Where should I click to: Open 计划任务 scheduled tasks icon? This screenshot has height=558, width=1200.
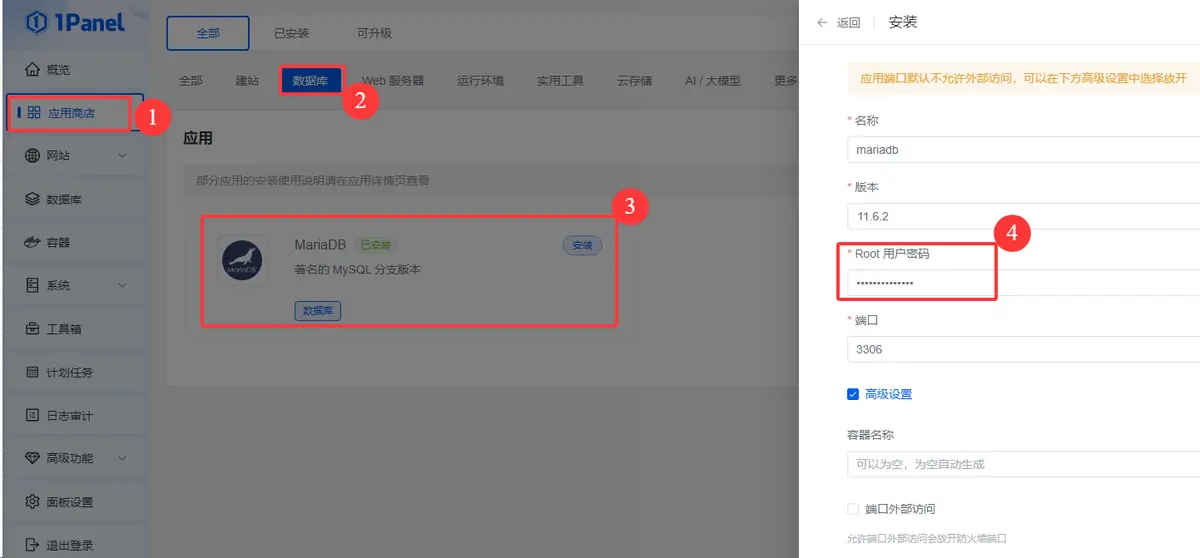32,373
